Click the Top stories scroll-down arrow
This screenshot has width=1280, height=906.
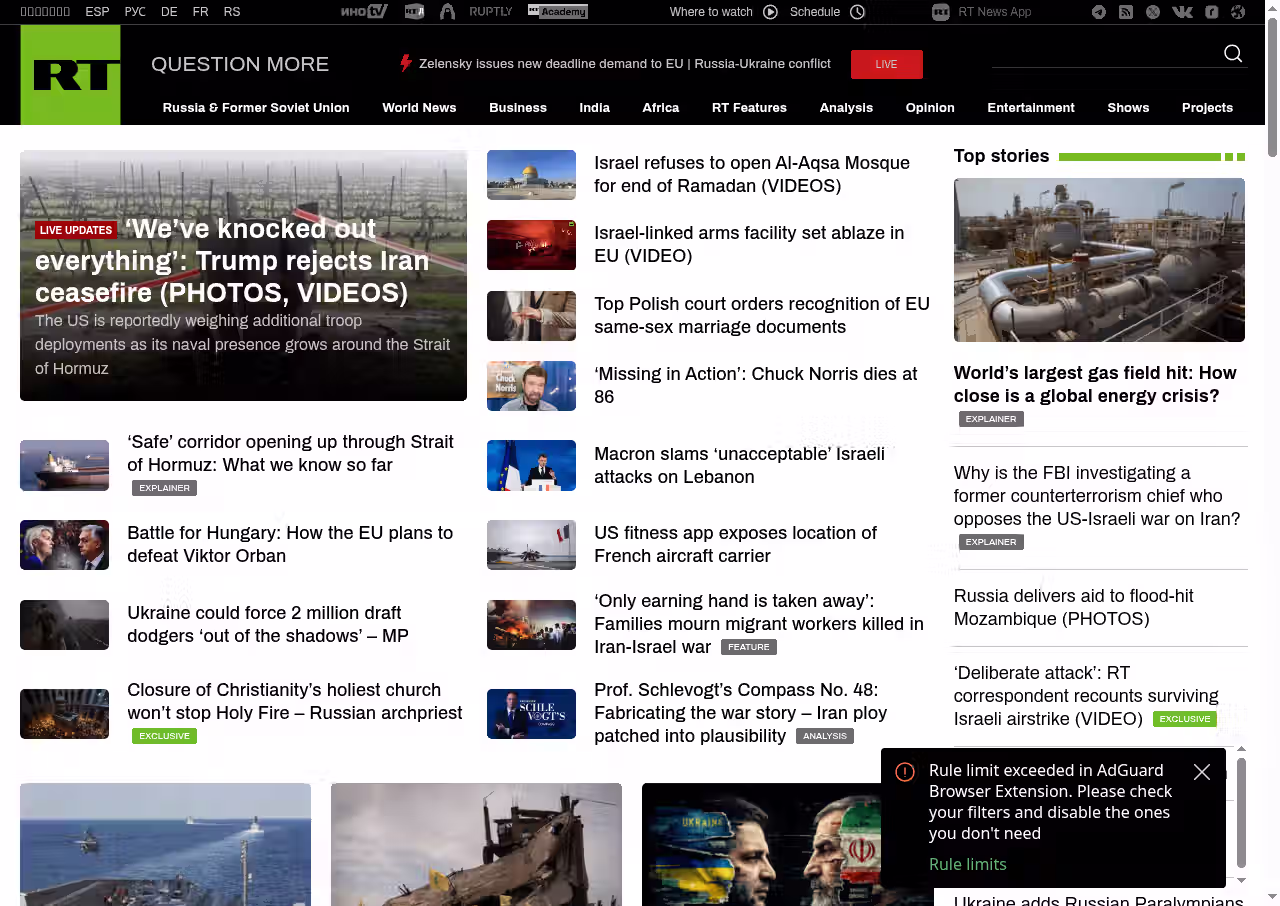click(x=1242, y=880)
